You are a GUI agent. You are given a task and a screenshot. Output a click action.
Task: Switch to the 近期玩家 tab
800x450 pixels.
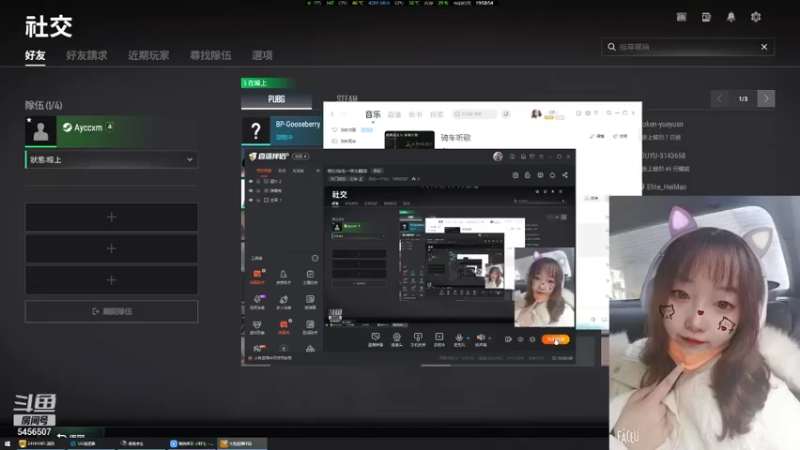click(148, 55)
